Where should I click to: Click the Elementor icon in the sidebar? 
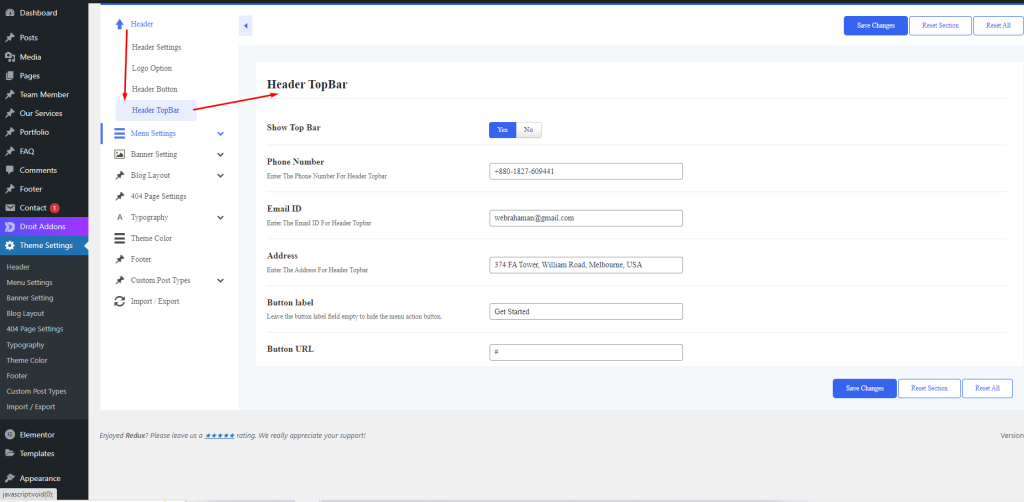click(x=9, y=435)
